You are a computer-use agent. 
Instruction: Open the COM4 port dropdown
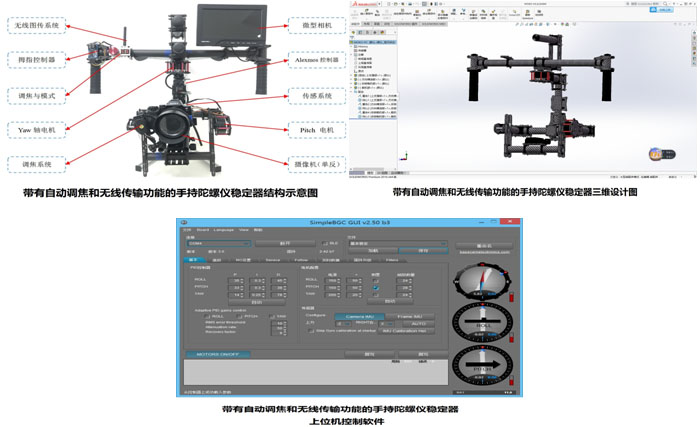coord(215,243)
